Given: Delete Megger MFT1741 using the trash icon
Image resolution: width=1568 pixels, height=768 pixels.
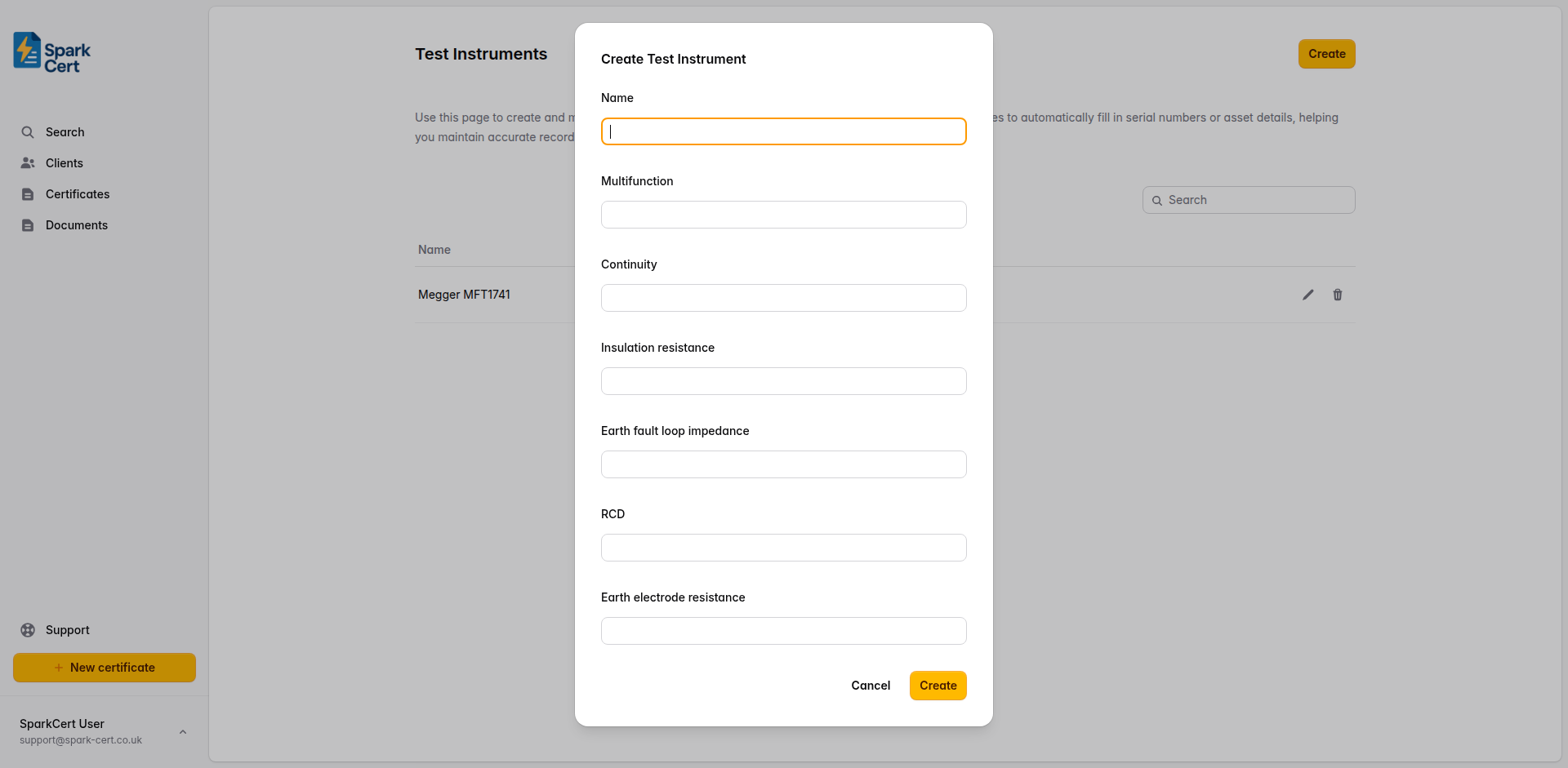Looking at the screenshot, I should click(x=1337, y=295).
